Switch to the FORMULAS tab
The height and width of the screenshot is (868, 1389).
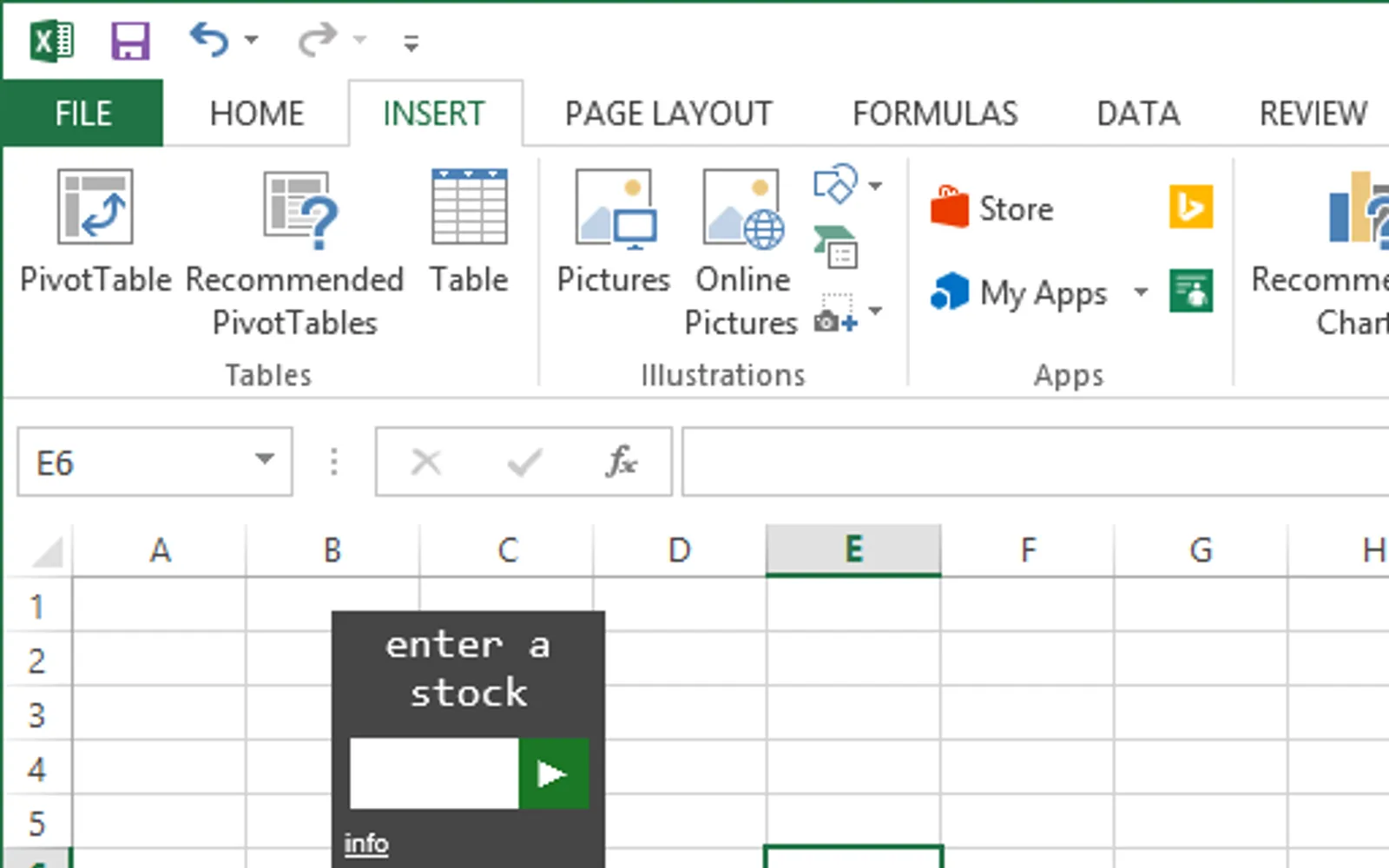click(935, 113)
